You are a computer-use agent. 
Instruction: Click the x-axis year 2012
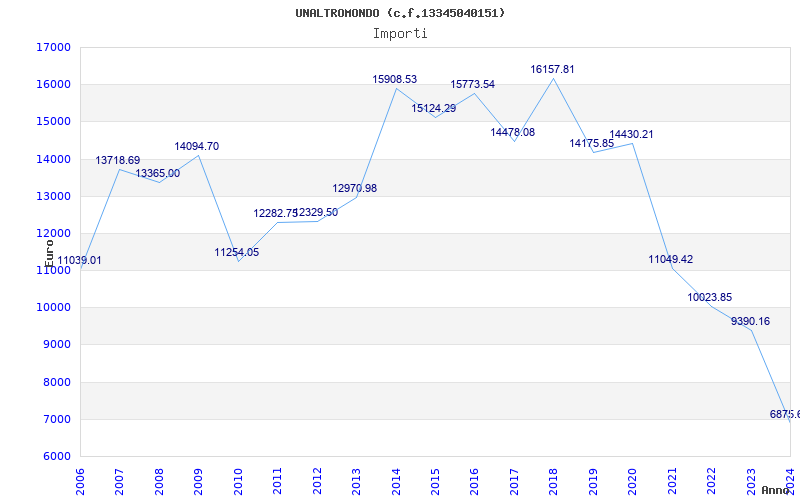317,481
